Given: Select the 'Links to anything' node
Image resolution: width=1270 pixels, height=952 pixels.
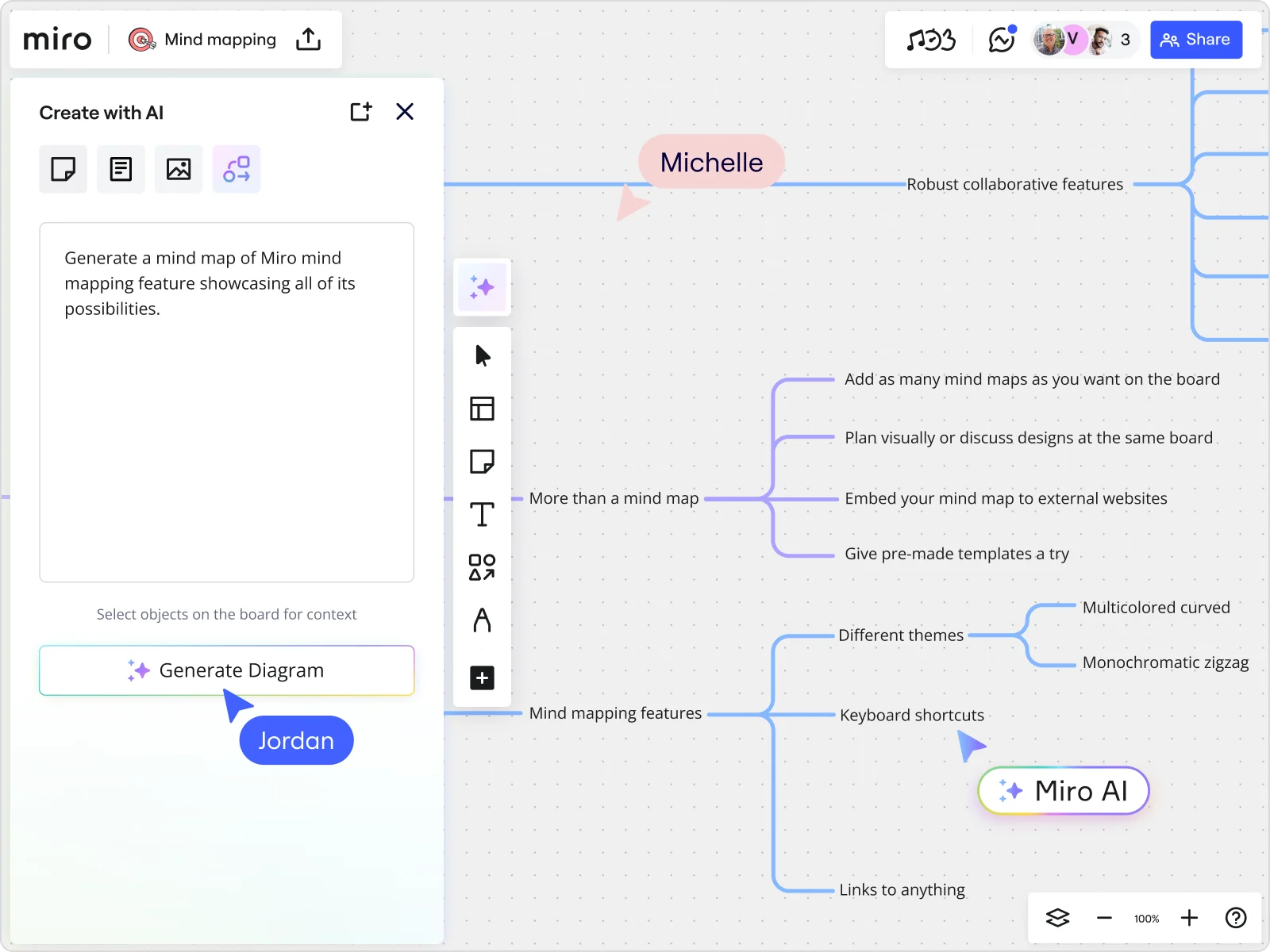Looking at the screenshot, I should pos(902,890).
